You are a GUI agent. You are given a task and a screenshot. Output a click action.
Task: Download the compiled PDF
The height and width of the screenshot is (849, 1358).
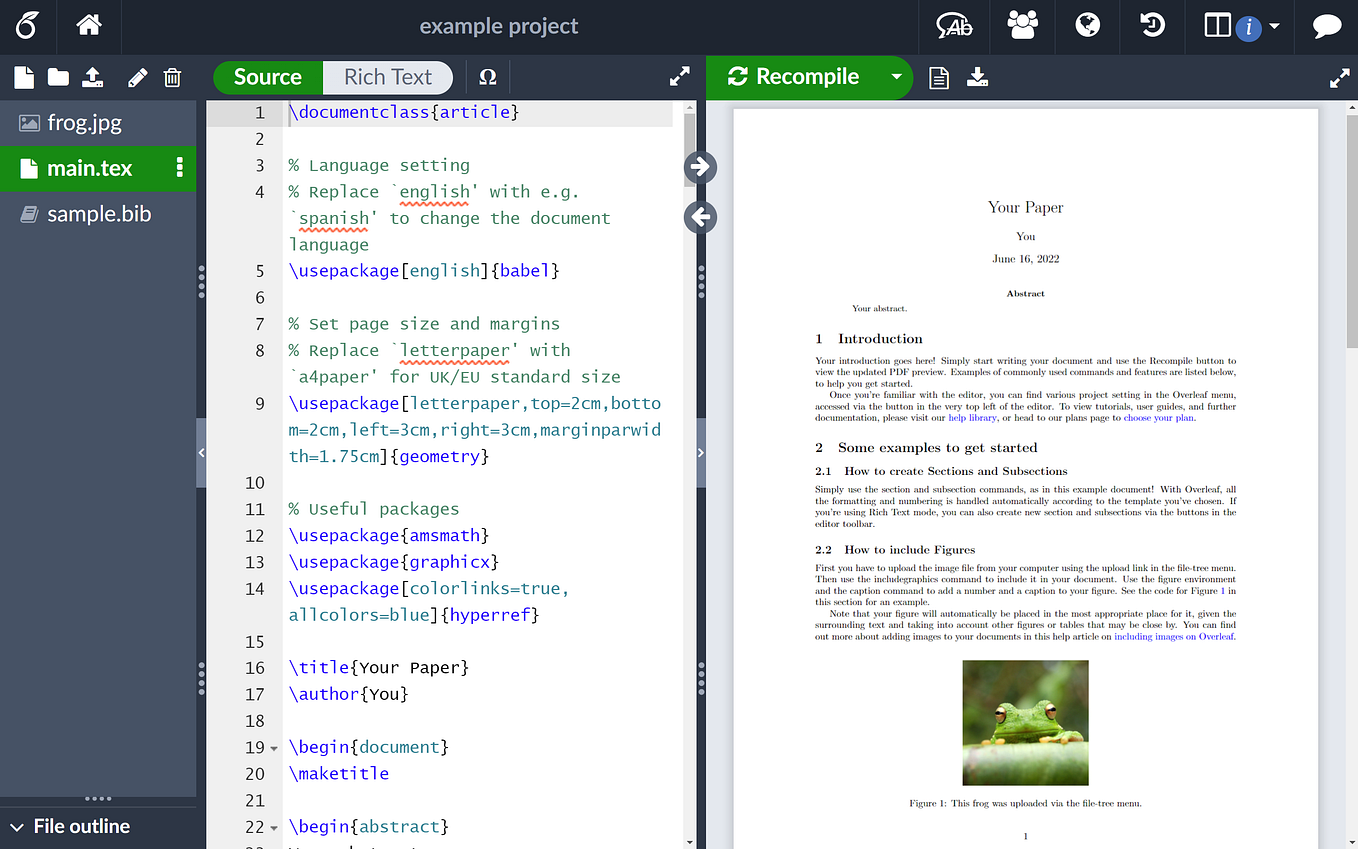(977, 77)
